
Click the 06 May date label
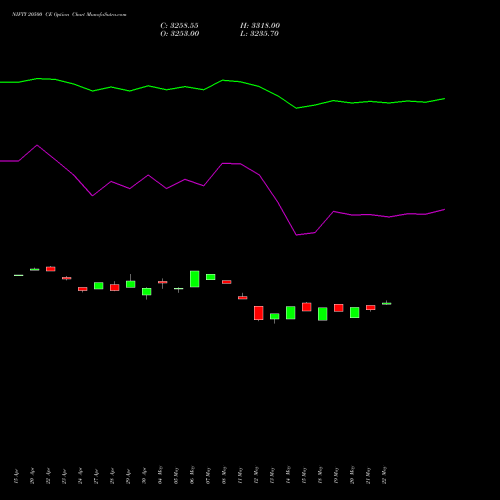point(192,475)
